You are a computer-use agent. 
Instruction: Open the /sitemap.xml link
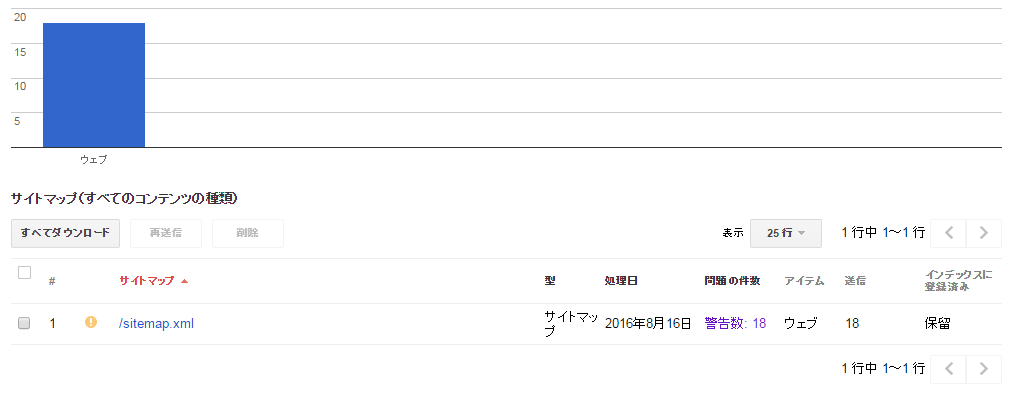click(x=156, y=324)
